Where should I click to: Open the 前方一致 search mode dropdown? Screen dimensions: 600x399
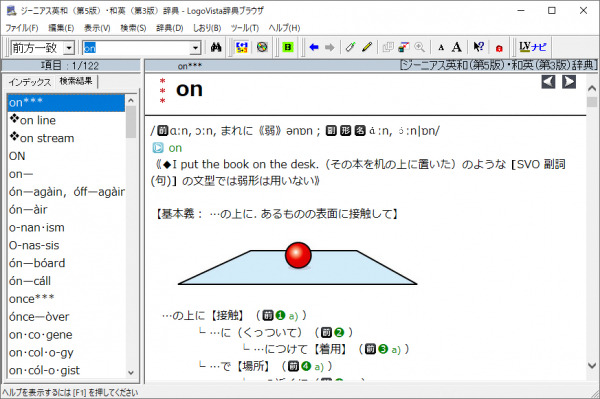[x=69, y=48]
